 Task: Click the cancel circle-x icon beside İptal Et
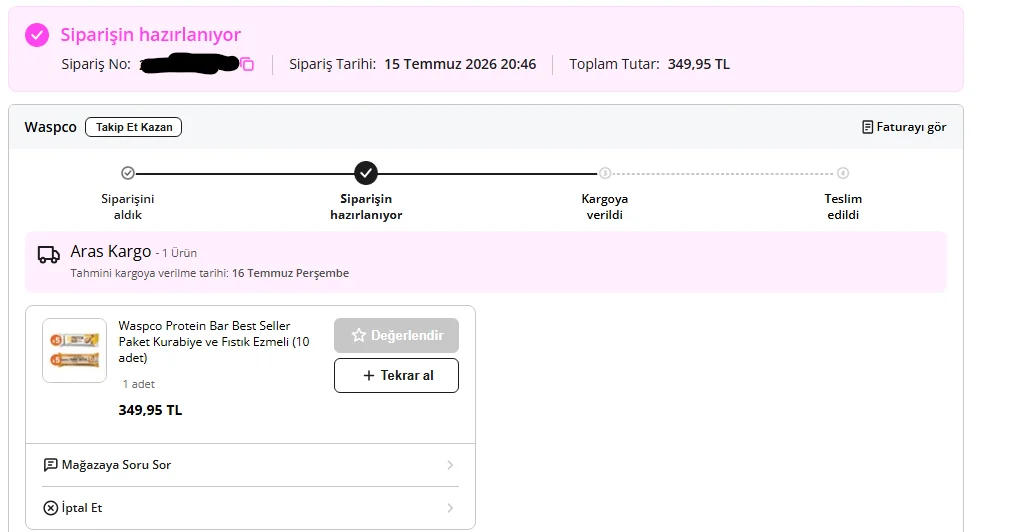(50, 508)
